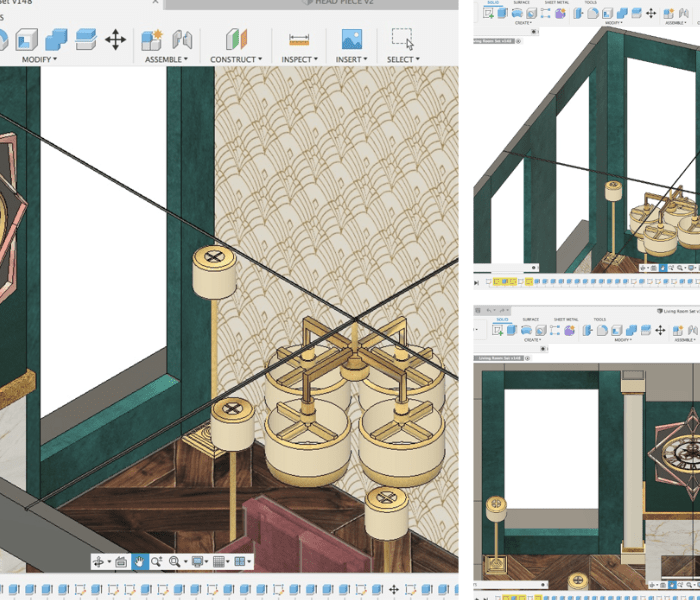Expand the CONSTRUCT dropdown menu

pos(235,59)
